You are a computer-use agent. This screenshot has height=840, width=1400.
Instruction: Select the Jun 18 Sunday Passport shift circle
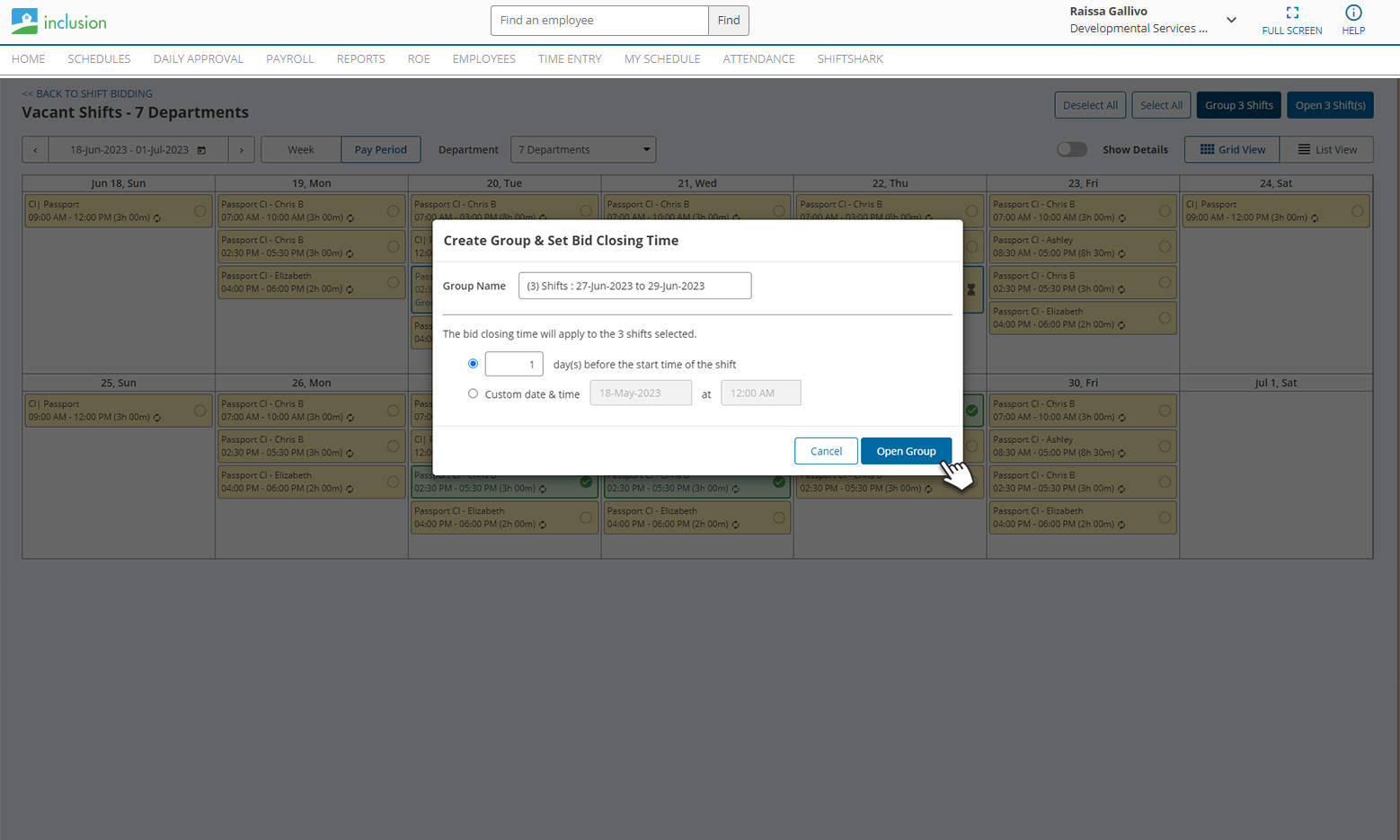200,211
